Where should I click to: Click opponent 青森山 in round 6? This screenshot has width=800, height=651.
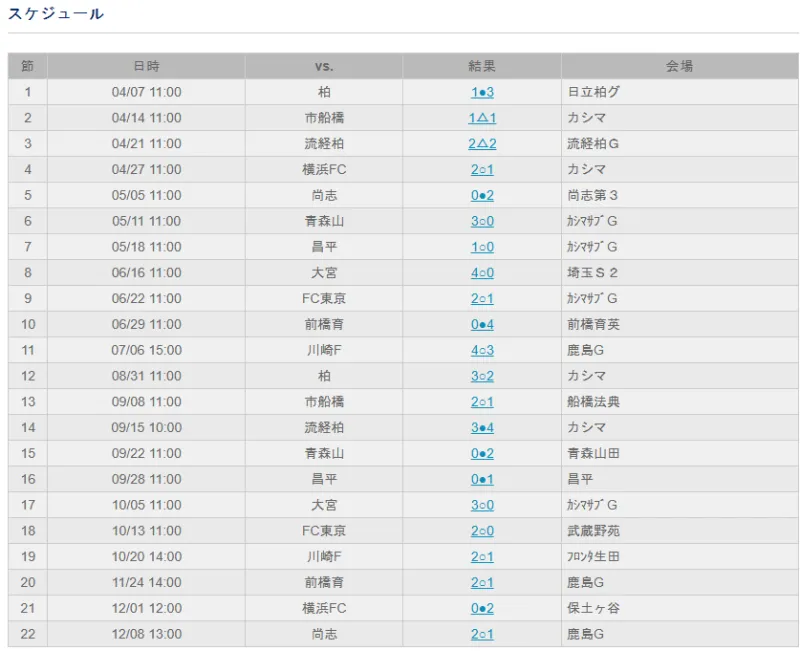point(324,221)
